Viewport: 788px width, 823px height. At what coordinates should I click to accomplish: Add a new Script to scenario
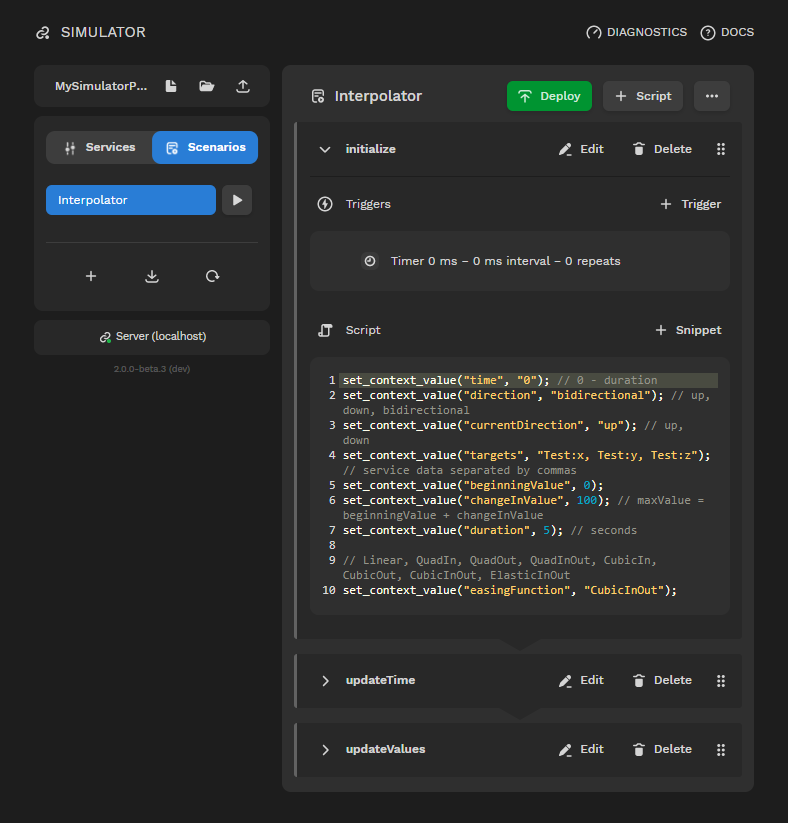643,96
